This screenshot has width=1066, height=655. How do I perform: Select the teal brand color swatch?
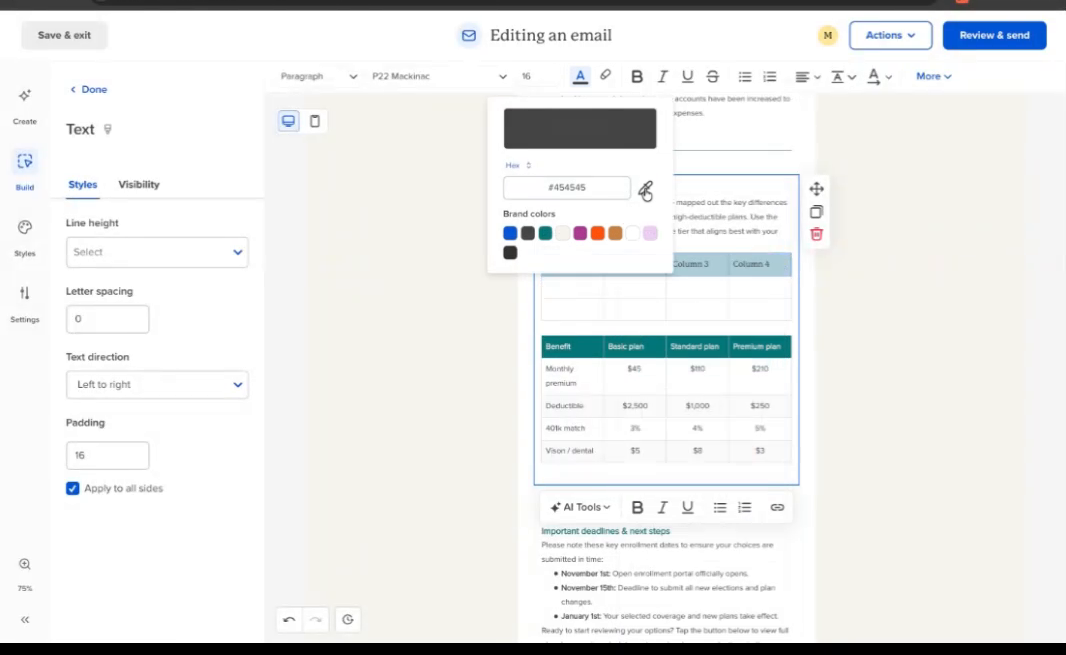click(x=545, y=233)
